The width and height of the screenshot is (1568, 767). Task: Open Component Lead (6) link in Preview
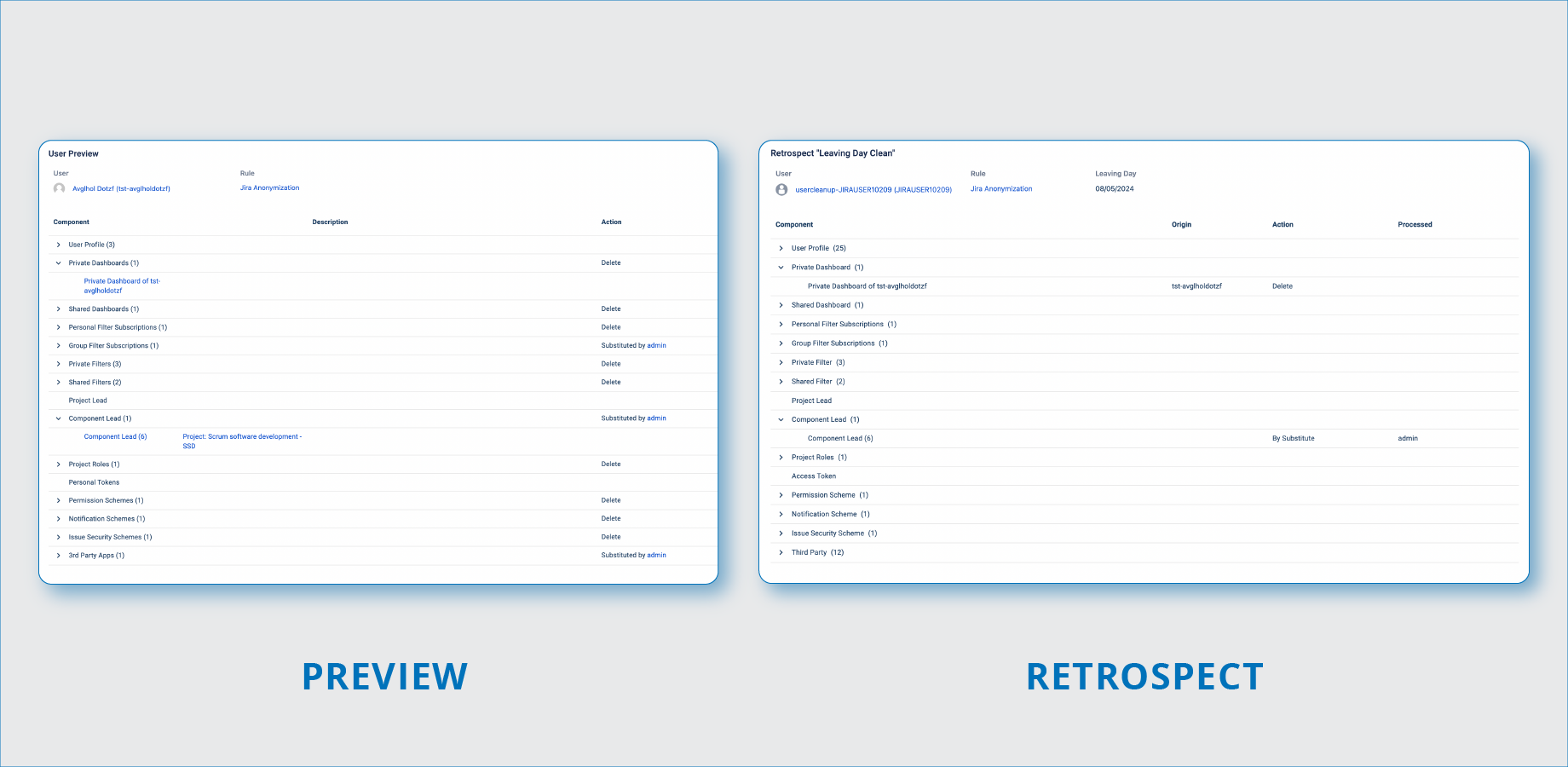115,436
